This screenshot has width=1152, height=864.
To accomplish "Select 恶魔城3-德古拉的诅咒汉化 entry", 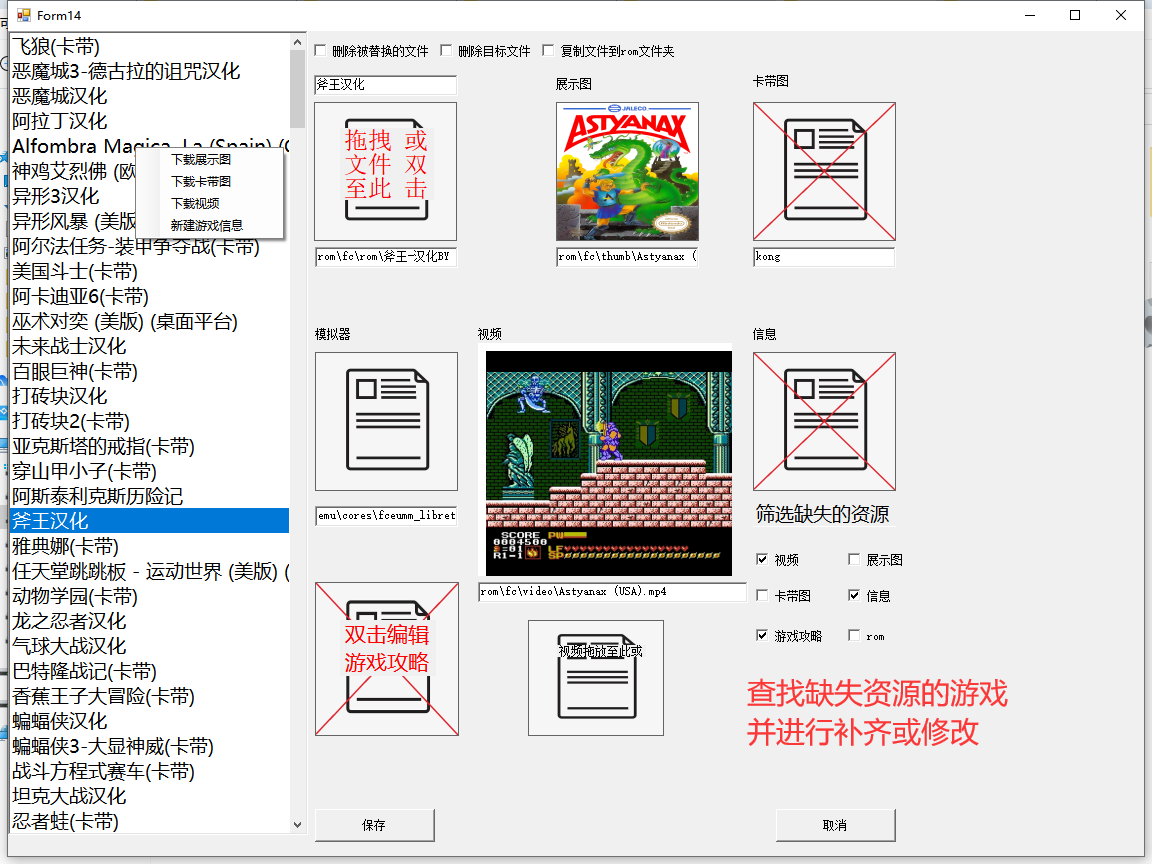I will click(x=149, y=71).
